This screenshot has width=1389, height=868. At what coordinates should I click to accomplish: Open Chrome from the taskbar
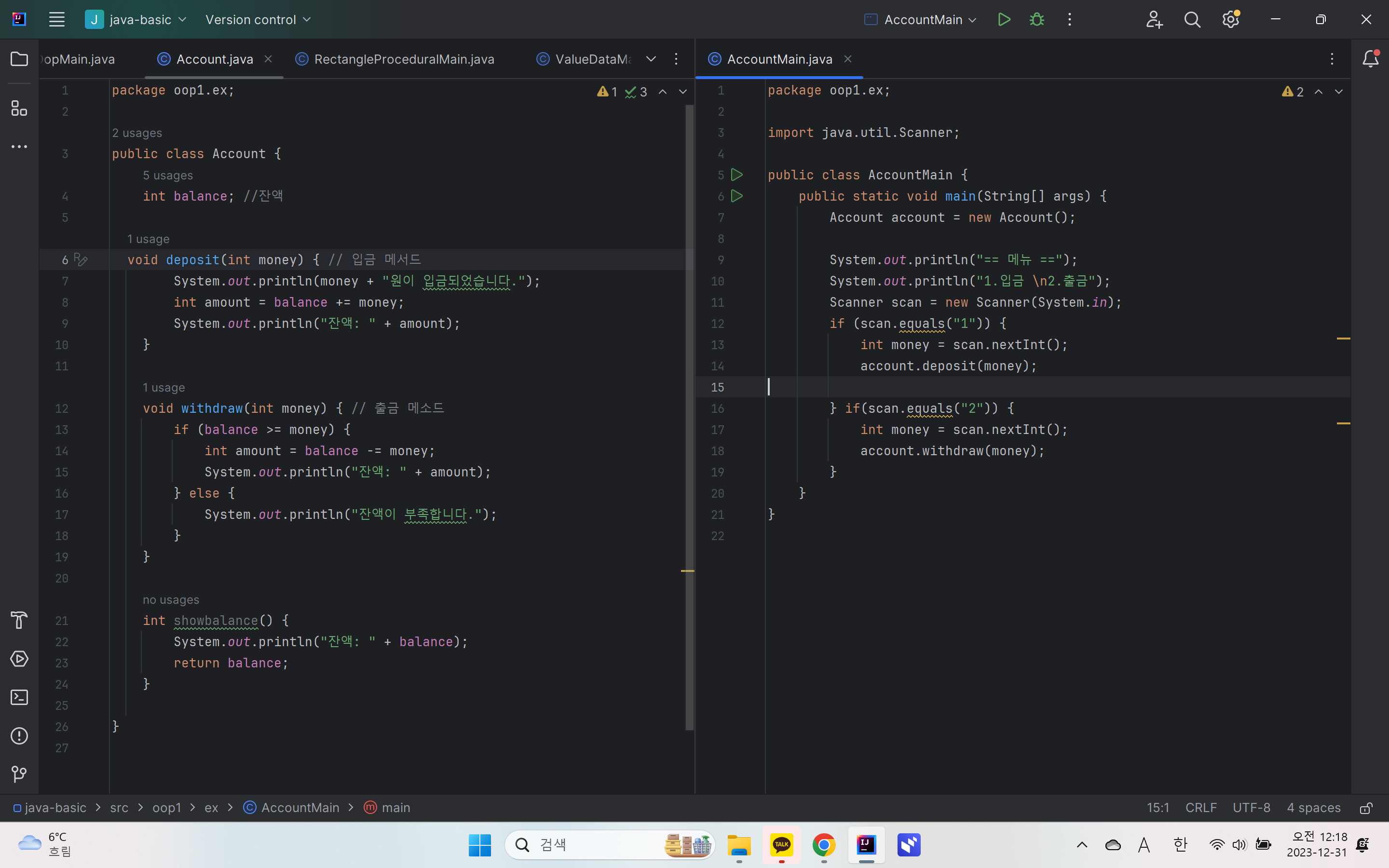pos(824,845)
